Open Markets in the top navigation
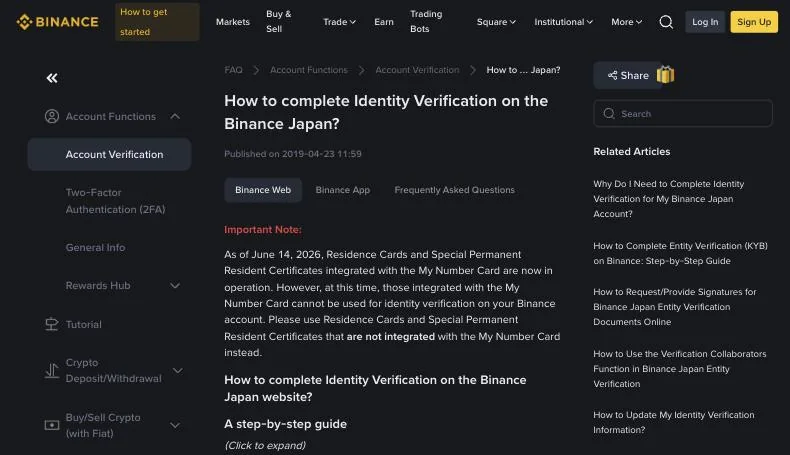Viewport: 790px width, 455px height. coord(233,22)
